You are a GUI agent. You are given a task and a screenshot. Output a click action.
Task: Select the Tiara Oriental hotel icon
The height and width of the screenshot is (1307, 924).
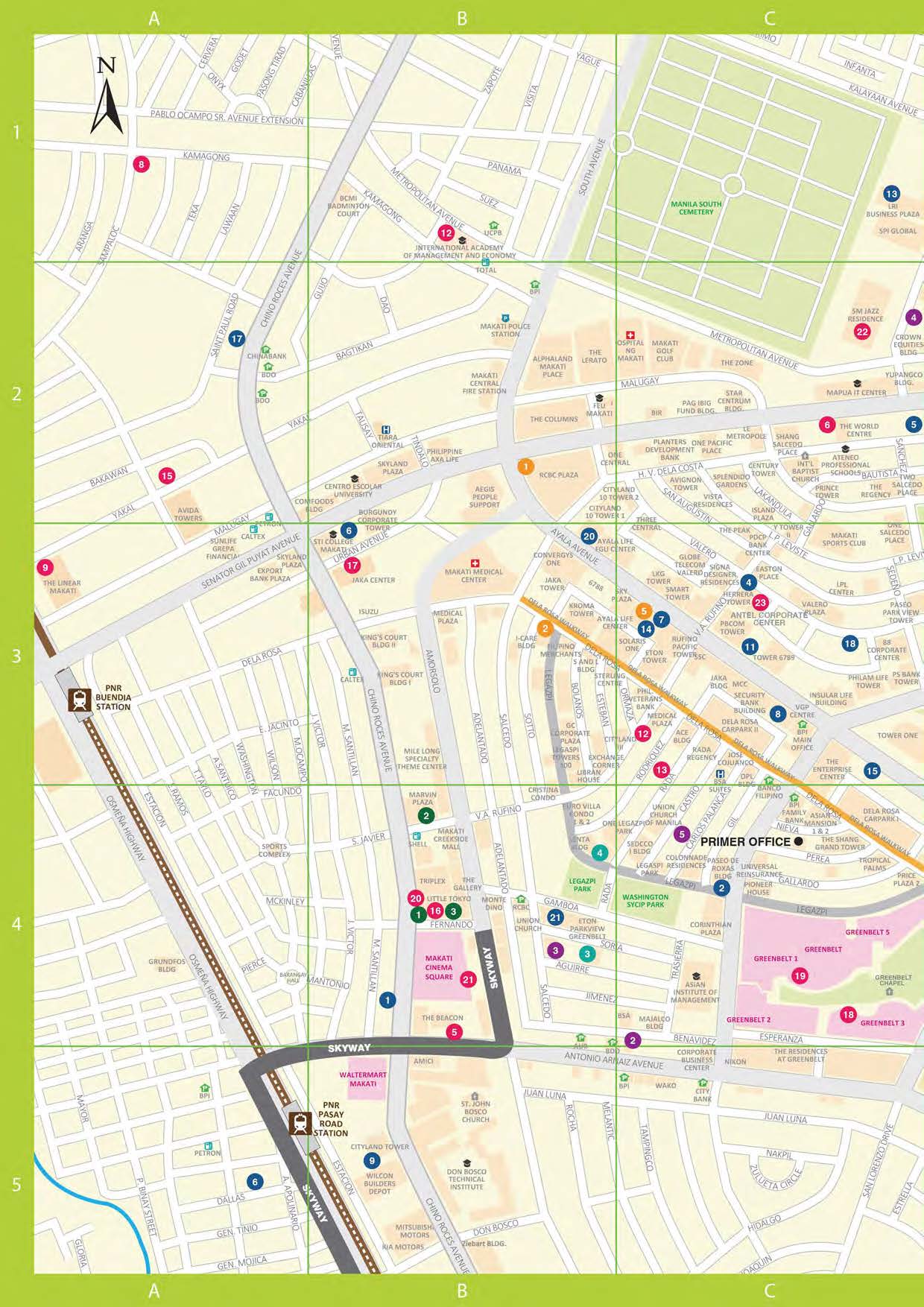[x=385, y=429]
